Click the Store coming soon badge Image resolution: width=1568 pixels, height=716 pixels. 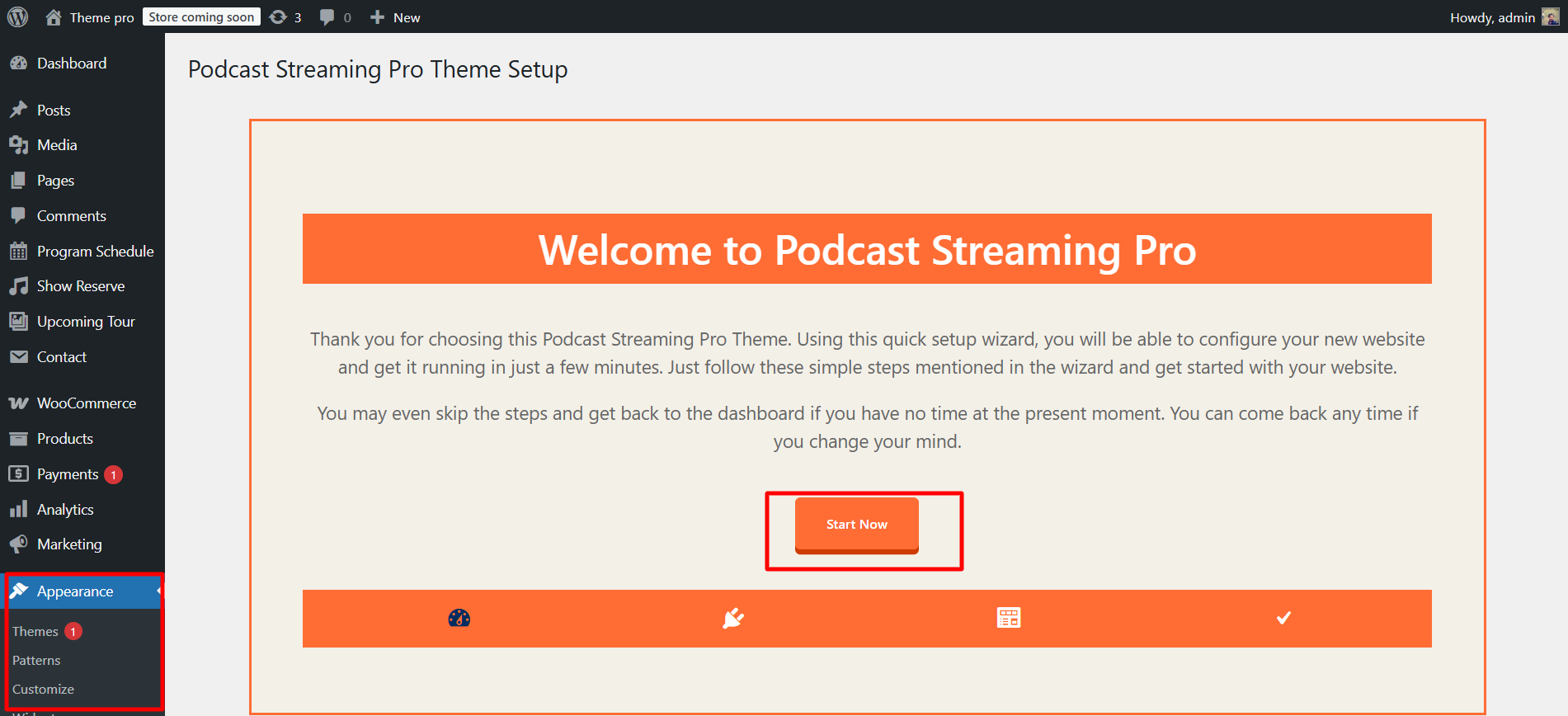[201, 17]
